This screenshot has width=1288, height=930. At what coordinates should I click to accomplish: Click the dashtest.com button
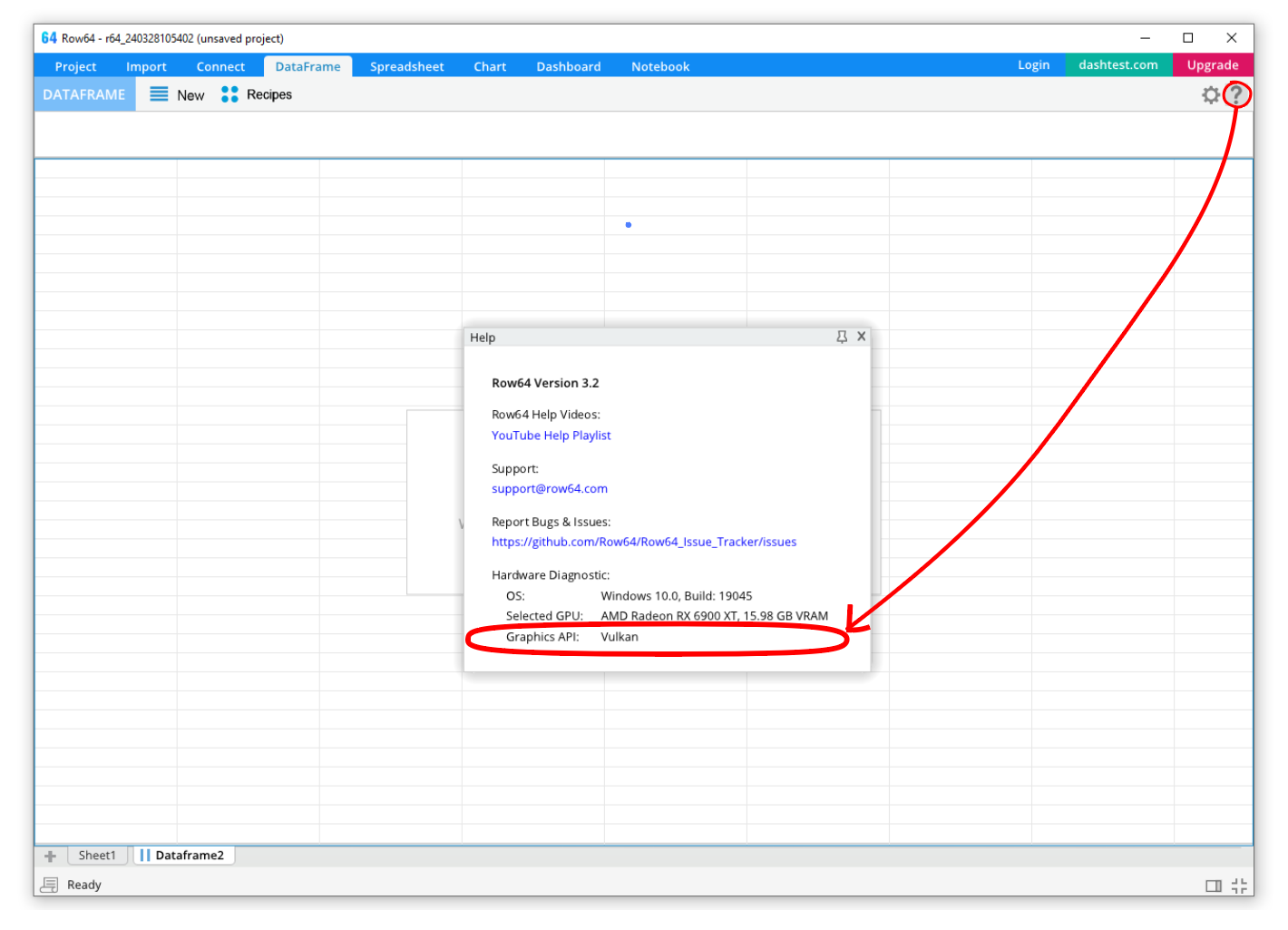tap(1118, 64)
